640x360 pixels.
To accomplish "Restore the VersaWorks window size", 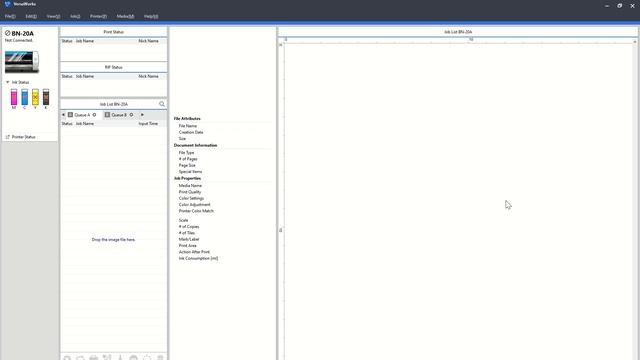I will click(x=620, y=6).
